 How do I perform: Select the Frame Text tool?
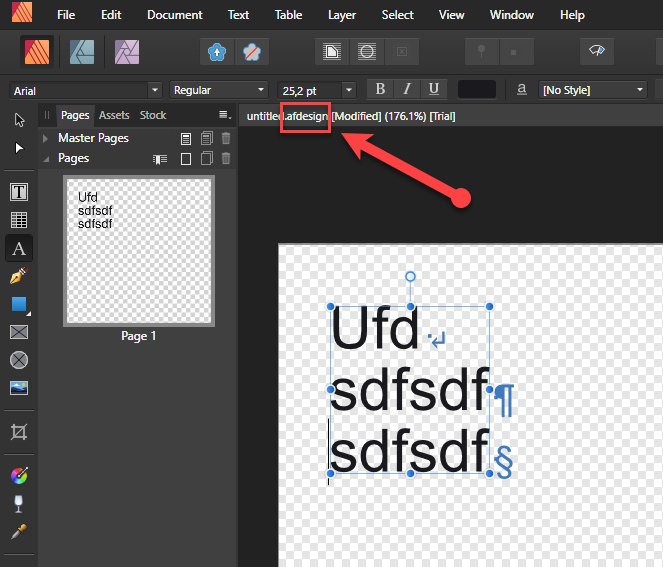click(19, 192)
